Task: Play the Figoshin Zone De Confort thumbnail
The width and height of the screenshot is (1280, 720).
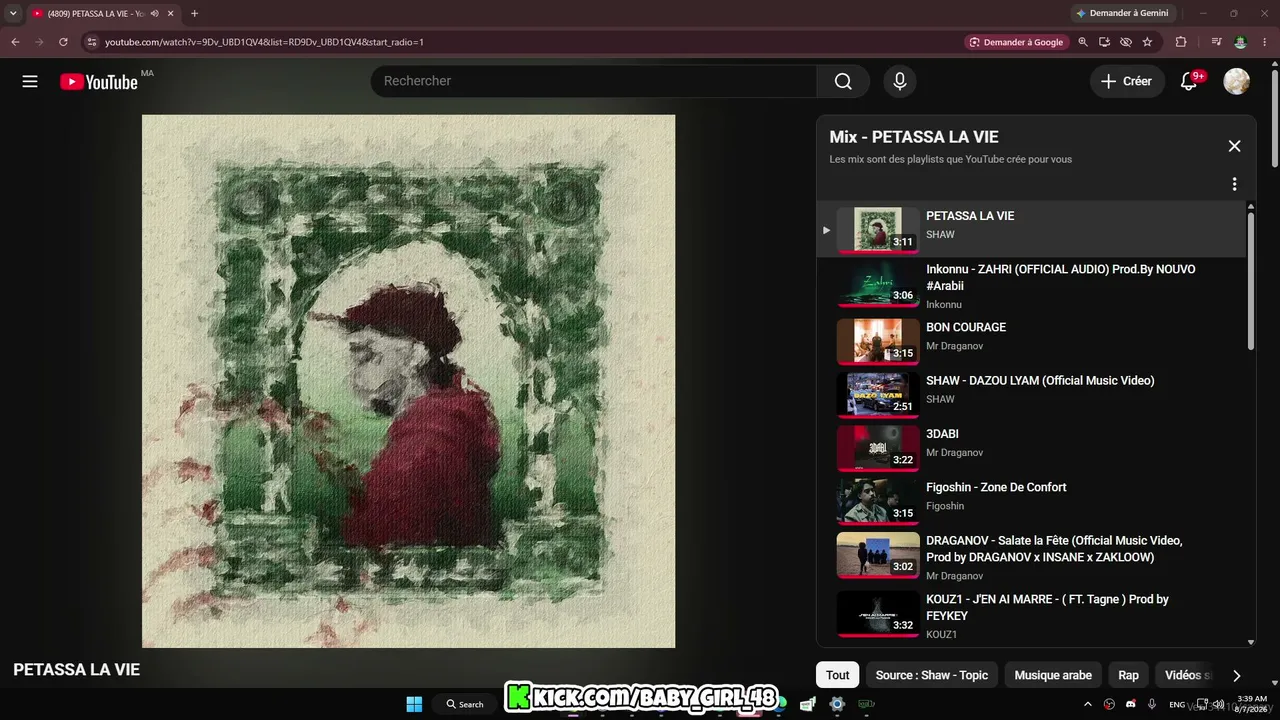Action: coord(878,501)
